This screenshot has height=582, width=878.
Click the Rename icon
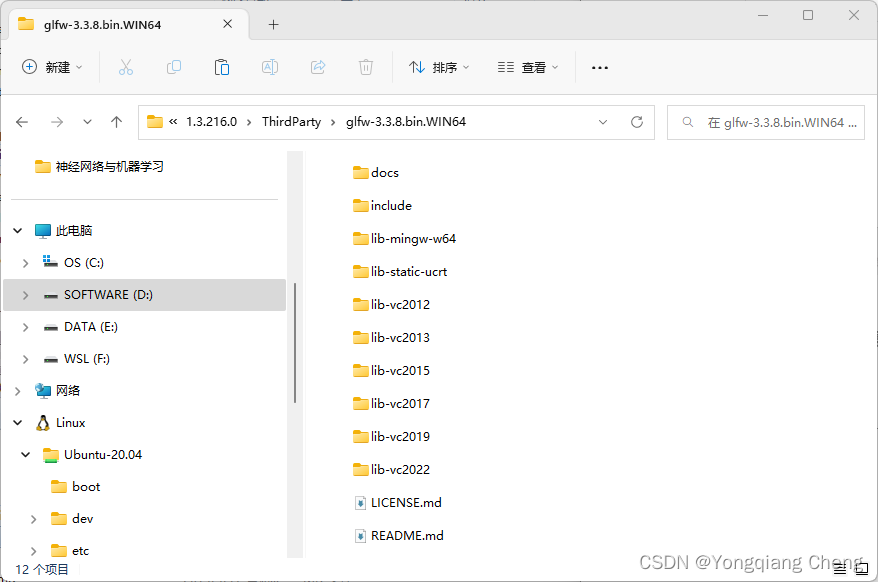point(270,67)
